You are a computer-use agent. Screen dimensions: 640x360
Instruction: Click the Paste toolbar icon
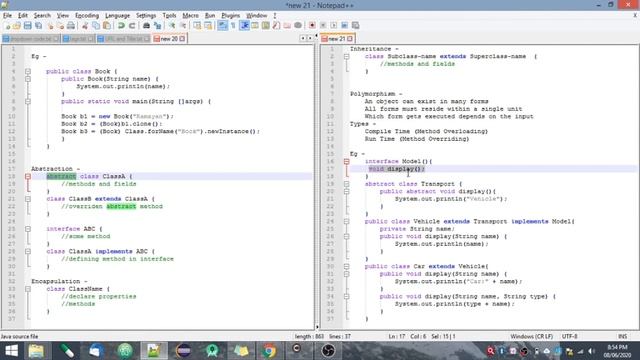click(107, 26)
